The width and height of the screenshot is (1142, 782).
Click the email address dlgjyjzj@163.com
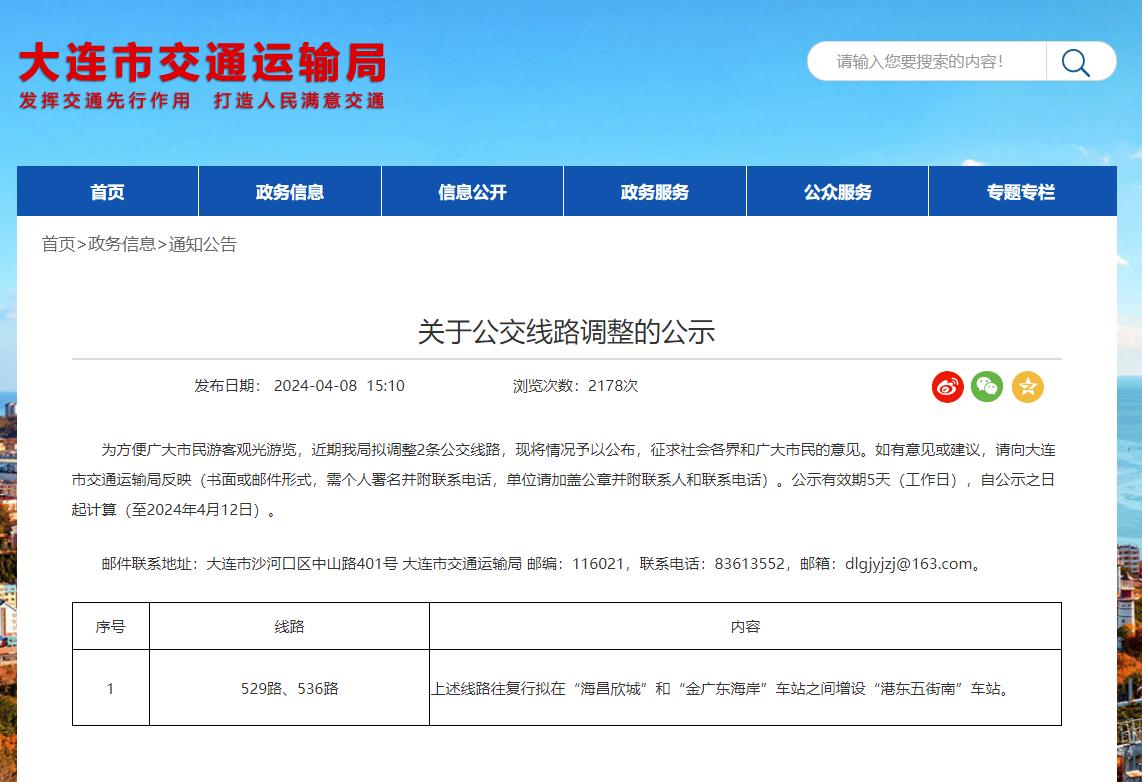pos(908,564)
